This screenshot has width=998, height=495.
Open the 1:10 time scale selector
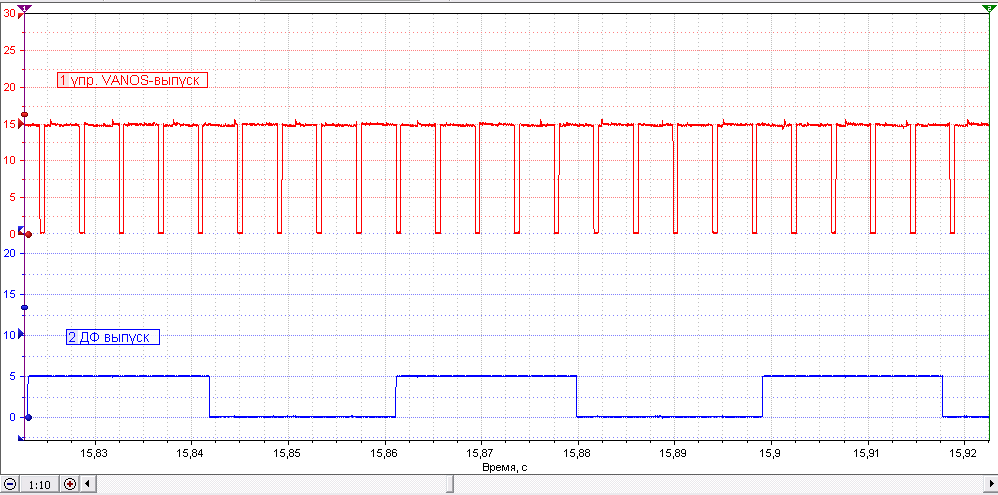click(x=41, y=484)
